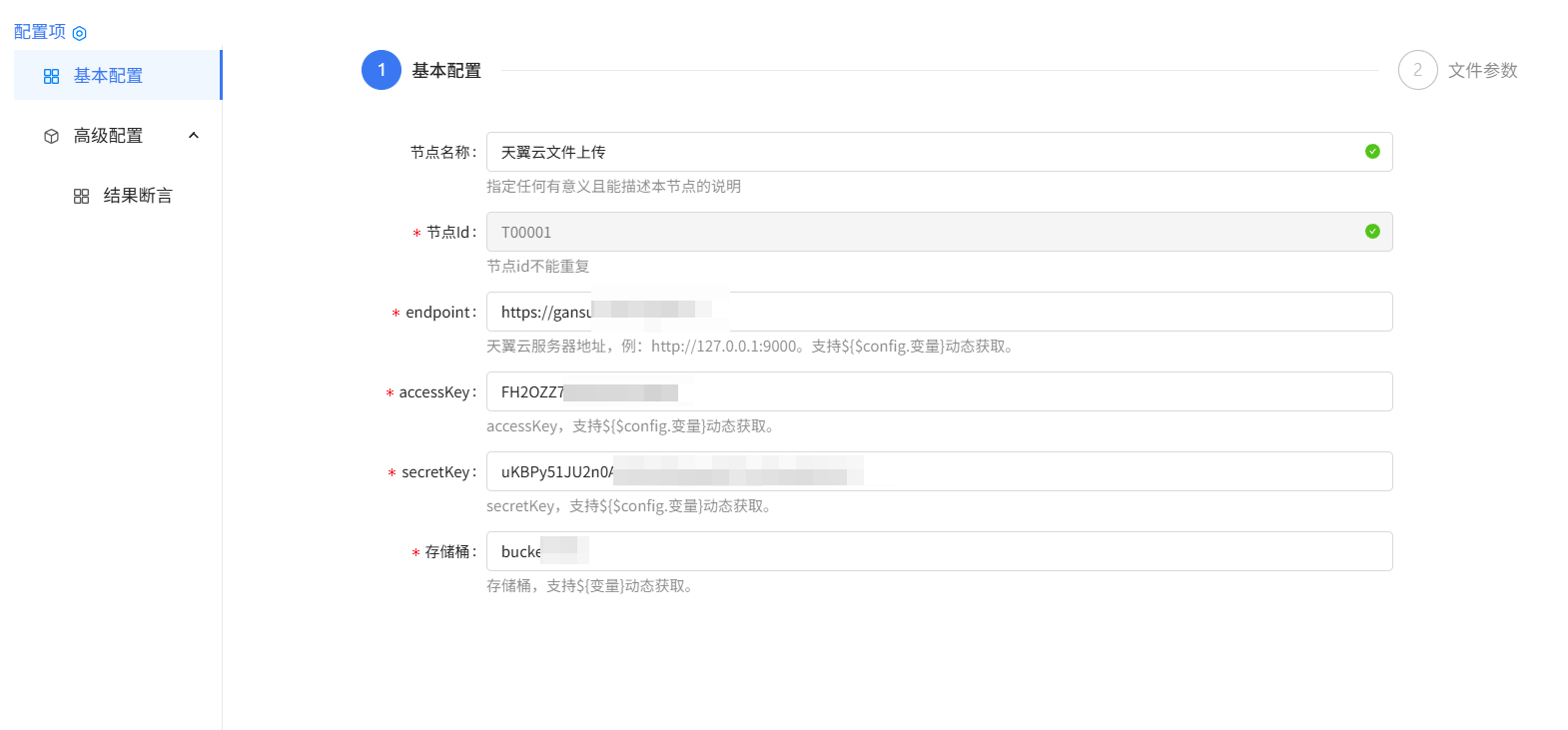Screen dimensions: 1568x730
Task: Click green check icon in 节点Id field
Action: pyautogui.click(x=1372, y=232)
